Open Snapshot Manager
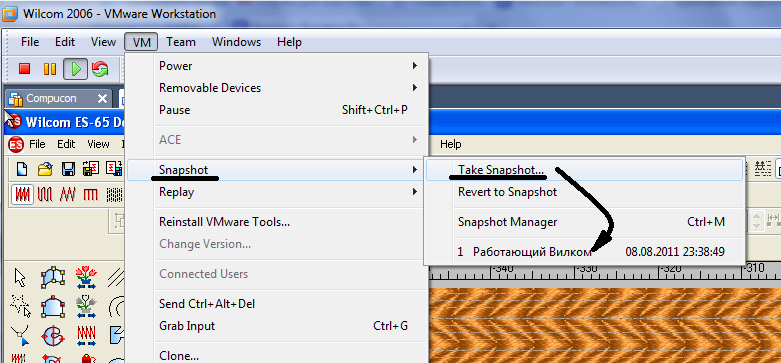The image size is (781, 363). click(585, 222)
